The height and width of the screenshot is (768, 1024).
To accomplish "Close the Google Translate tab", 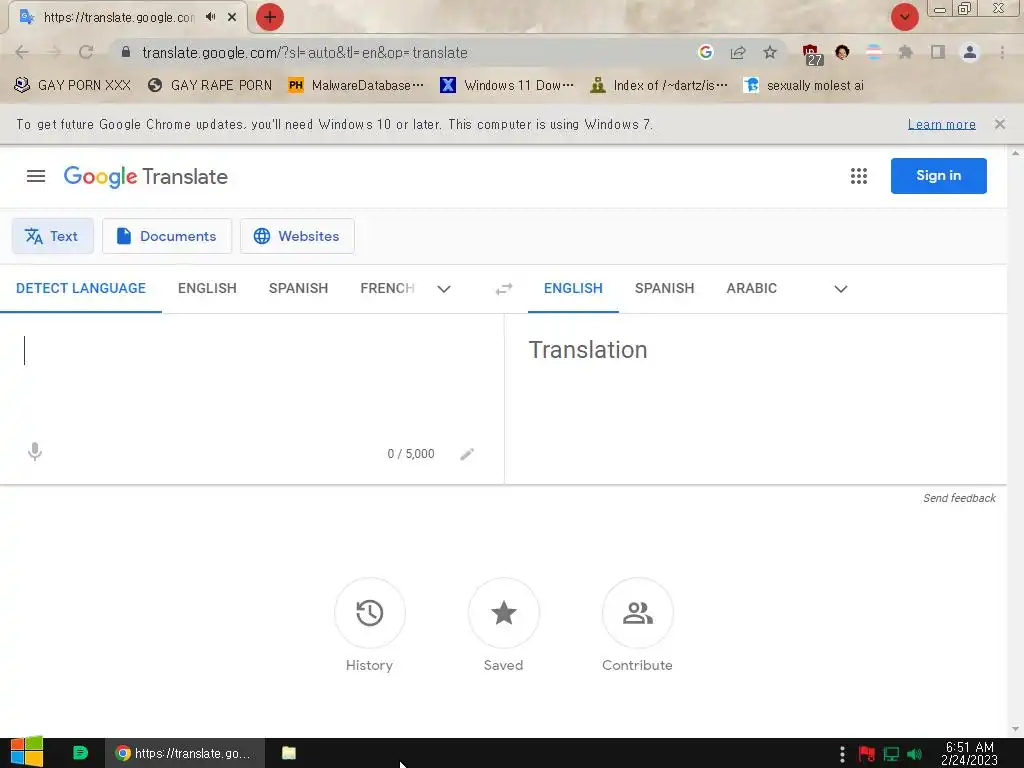I will (232, 17).
